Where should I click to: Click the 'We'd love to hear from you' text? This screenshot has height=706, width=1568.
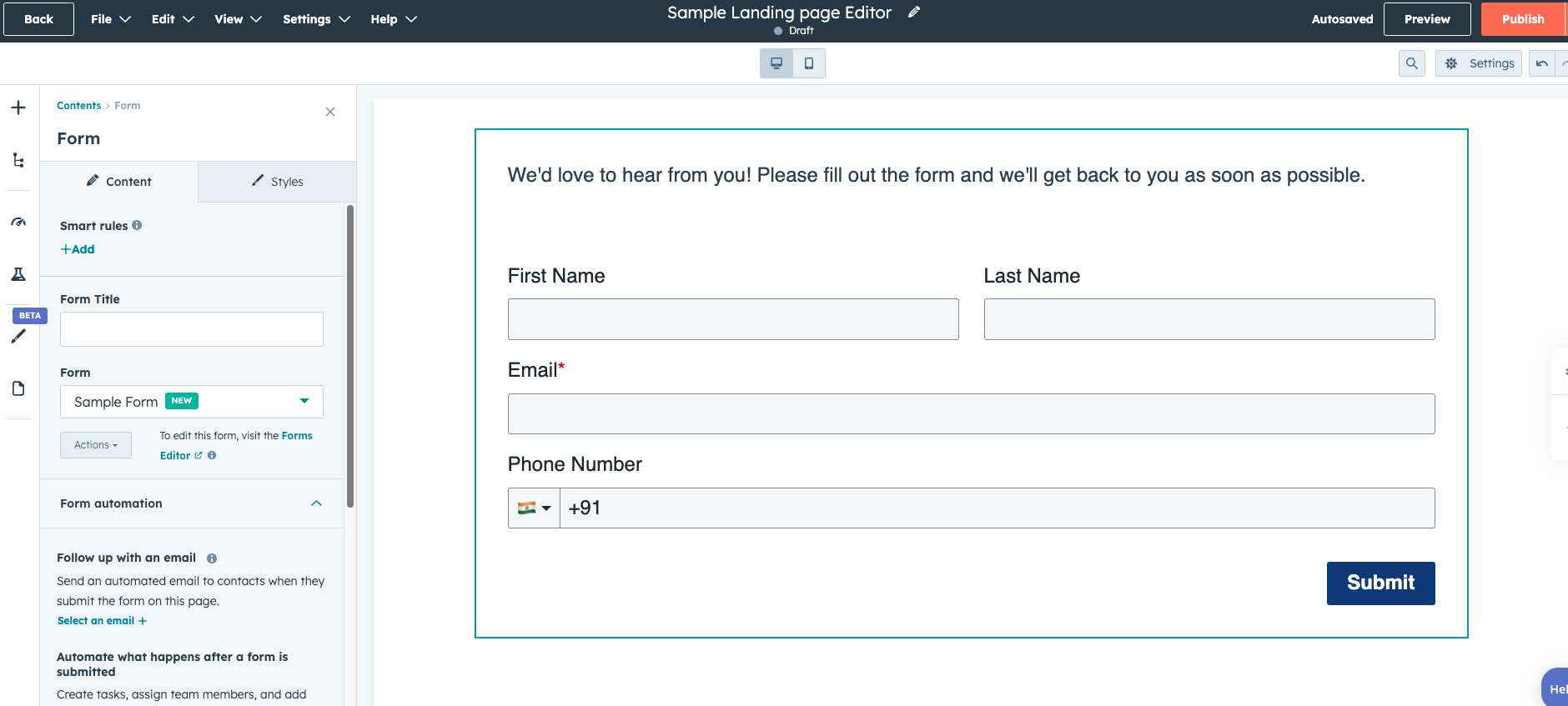(936, 175)
